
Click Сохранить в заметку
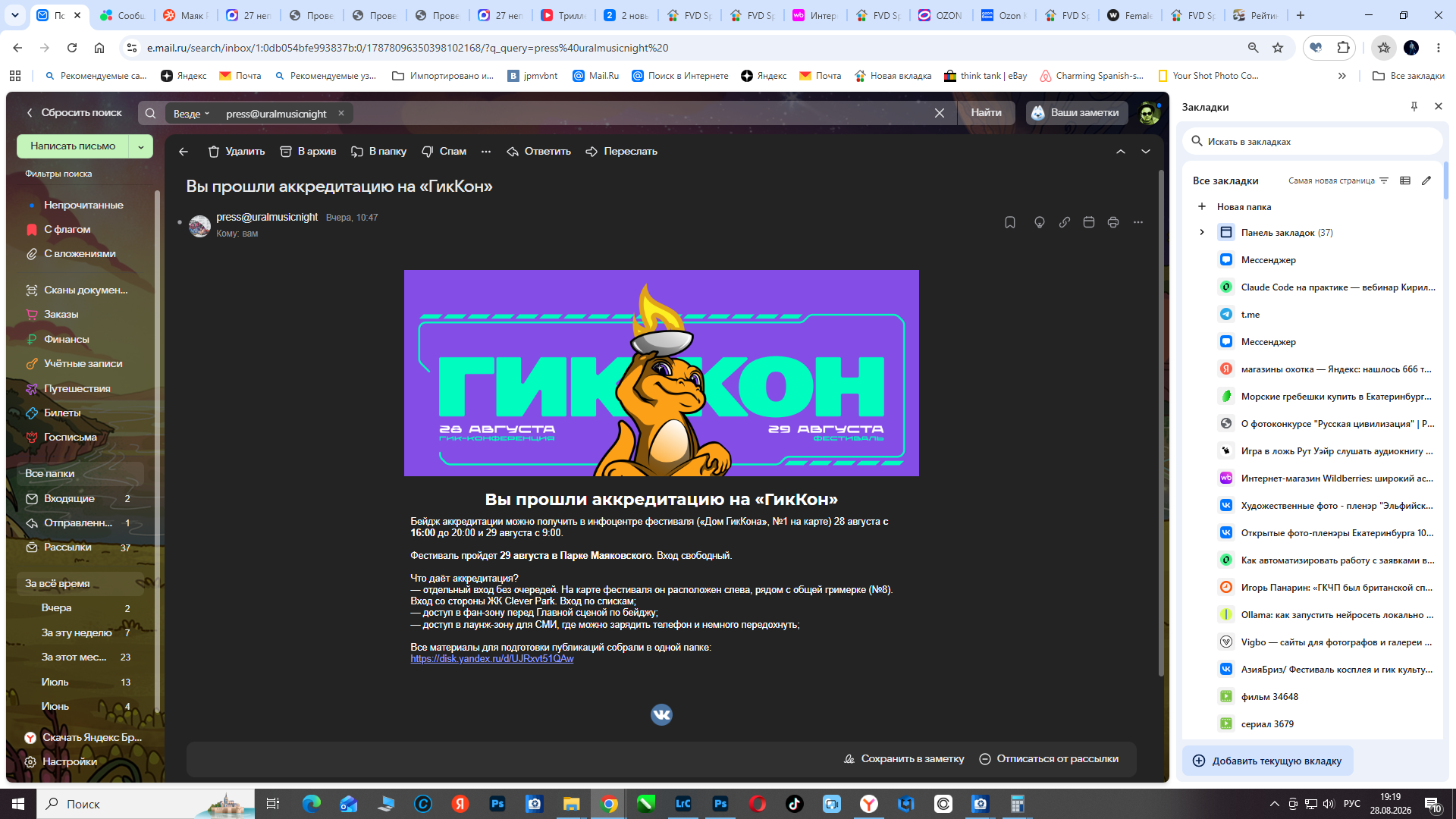pos(904,759)
